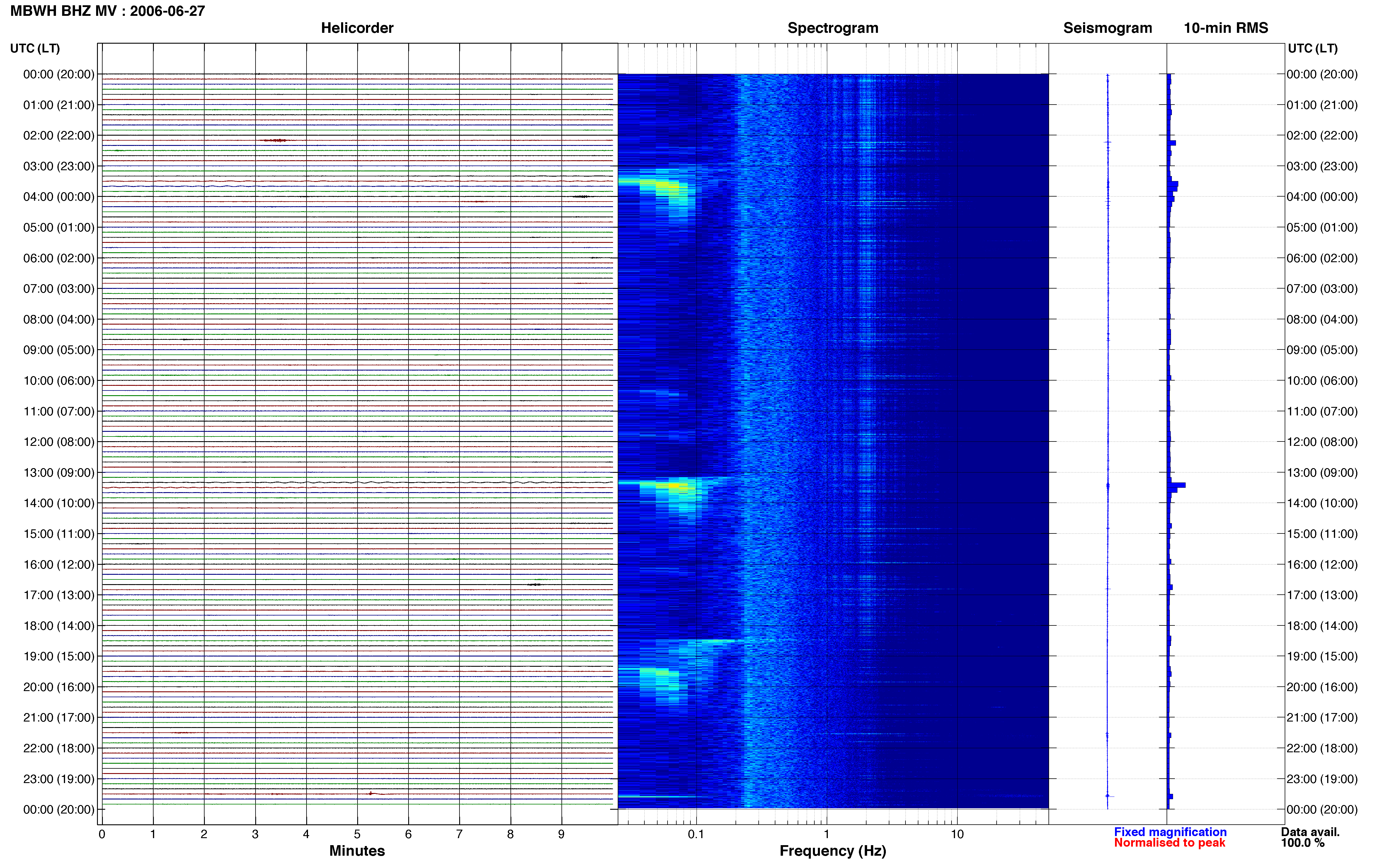
Task: Click right time label '14:00 (10:00)'
Action: point(1322,504)
